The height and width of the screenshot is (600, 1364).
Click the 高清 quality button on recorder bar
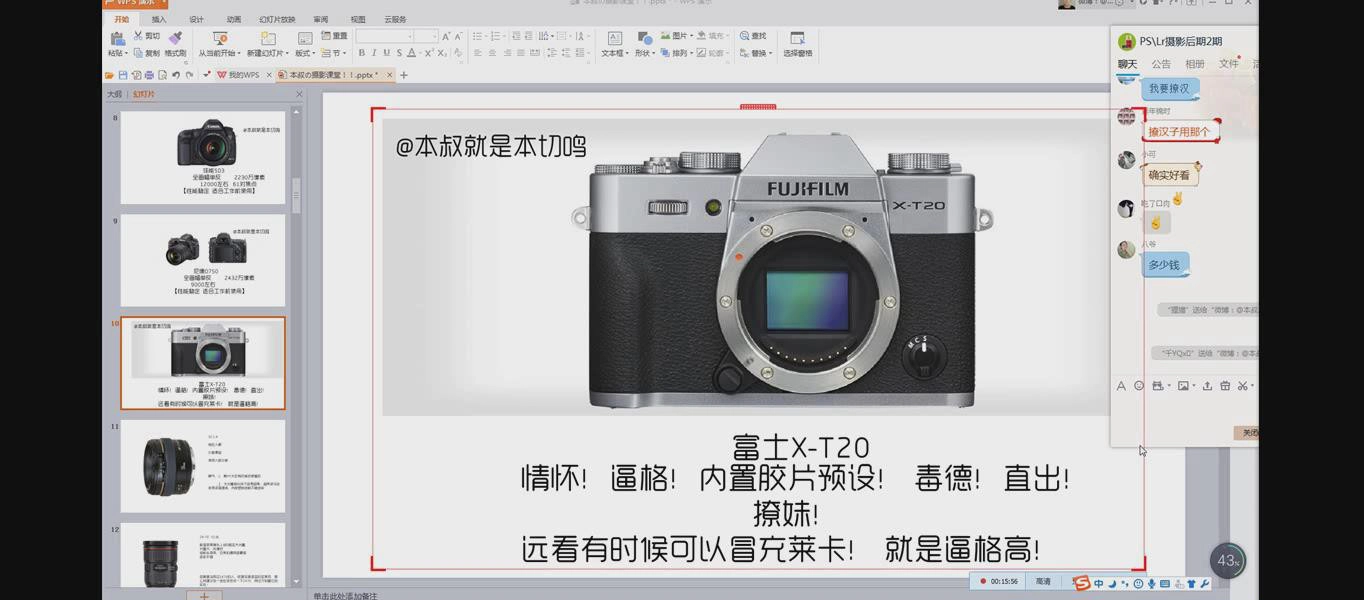click(1043, 581)
